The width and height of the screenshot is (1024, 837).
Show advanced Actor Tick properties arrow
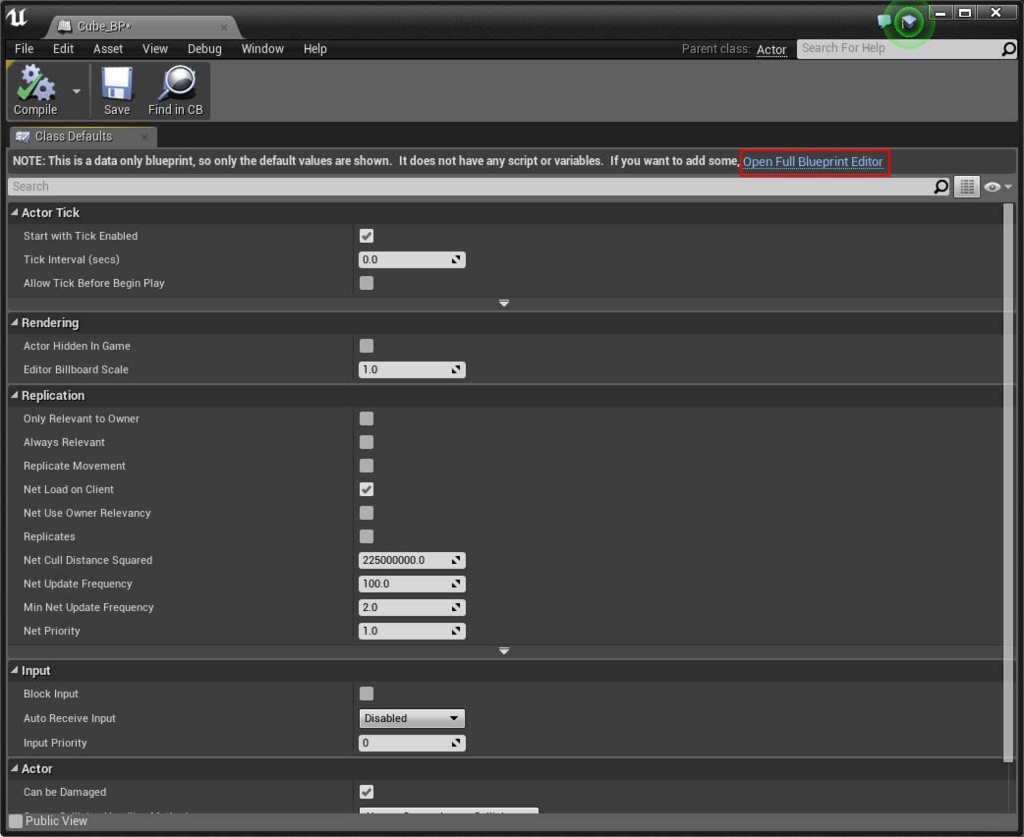(504, 304)
